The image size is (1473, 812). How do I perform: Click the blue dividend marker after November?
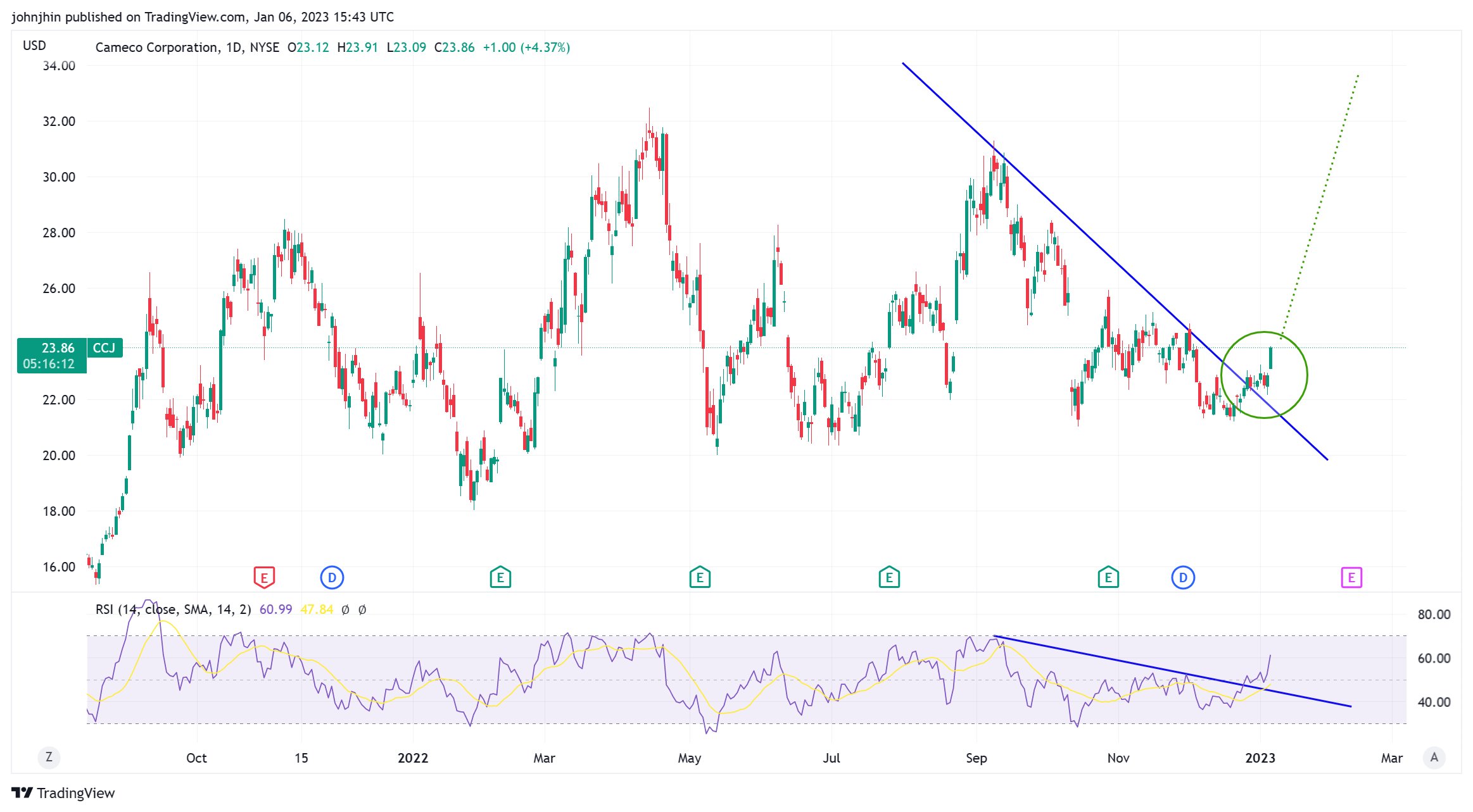[x=1183, y=577]
